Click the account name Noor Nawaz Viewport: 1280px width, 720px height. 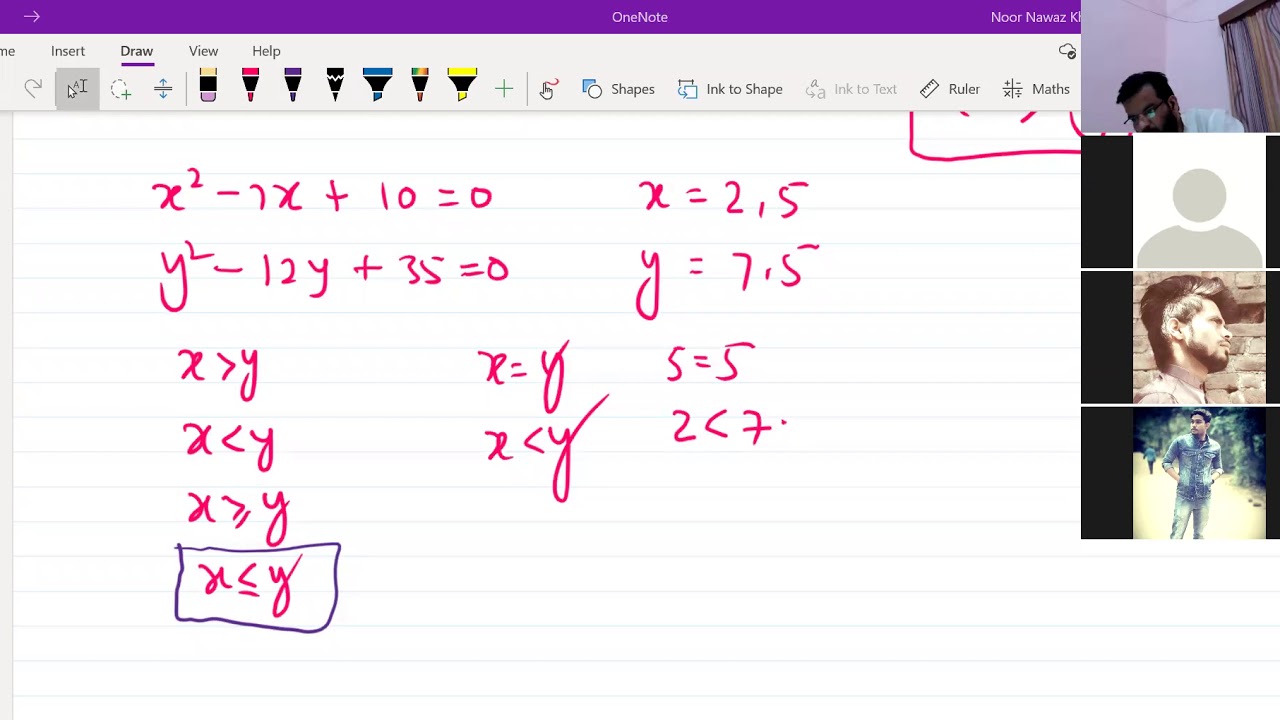click(1035, 17)
